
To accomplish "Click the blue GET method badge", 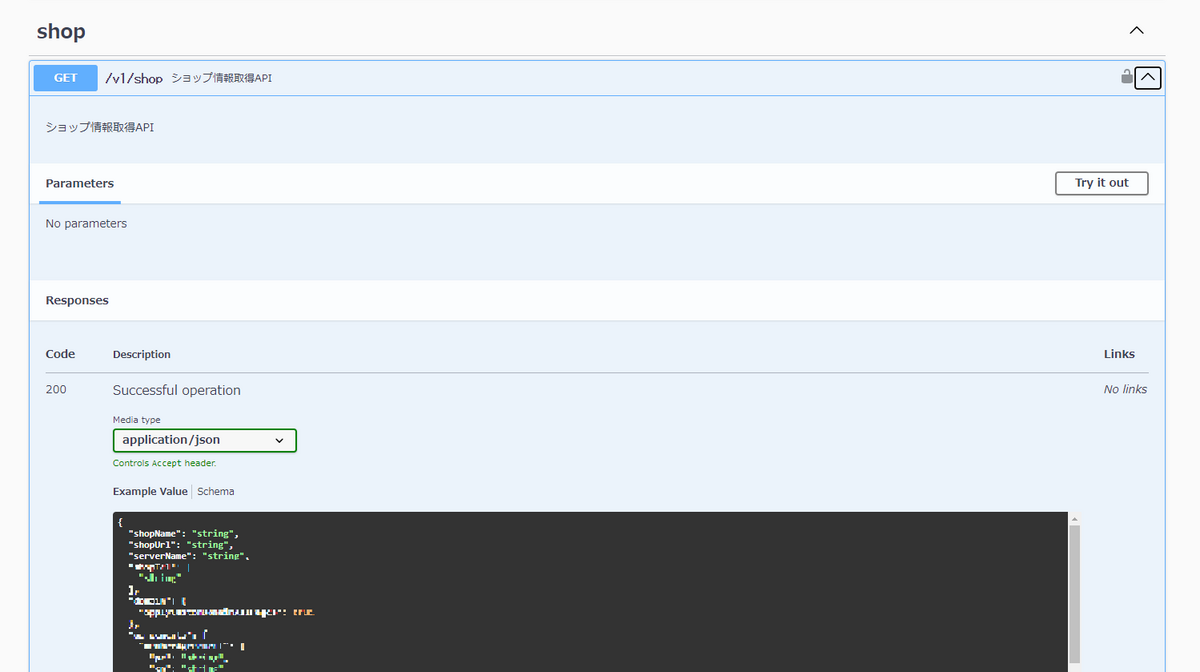I will [x=65, y=77].
